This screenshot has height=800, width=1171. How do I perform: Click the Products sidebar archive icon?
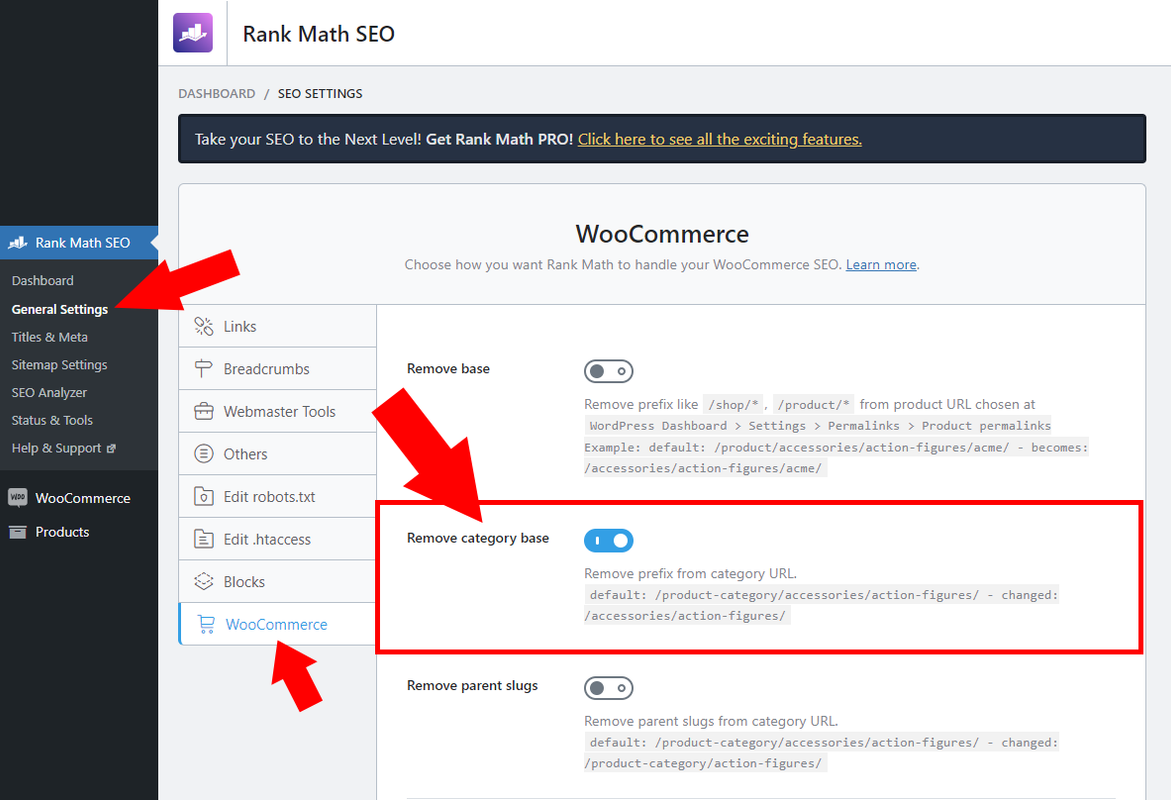tap(17, 532)
